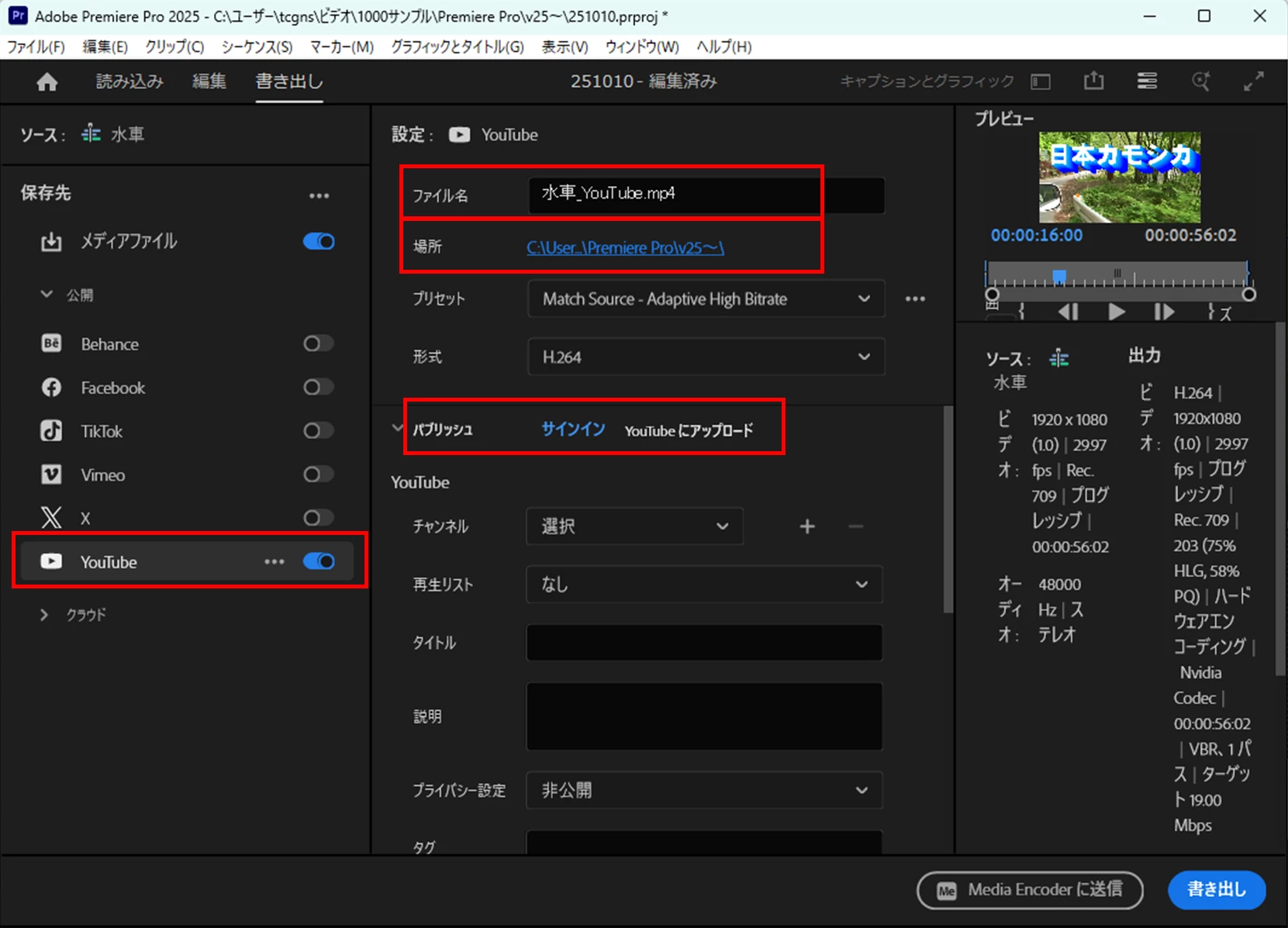Turn off the YouTube publish toggle
Screen dimensions: 1288x928
coord(319,561)
